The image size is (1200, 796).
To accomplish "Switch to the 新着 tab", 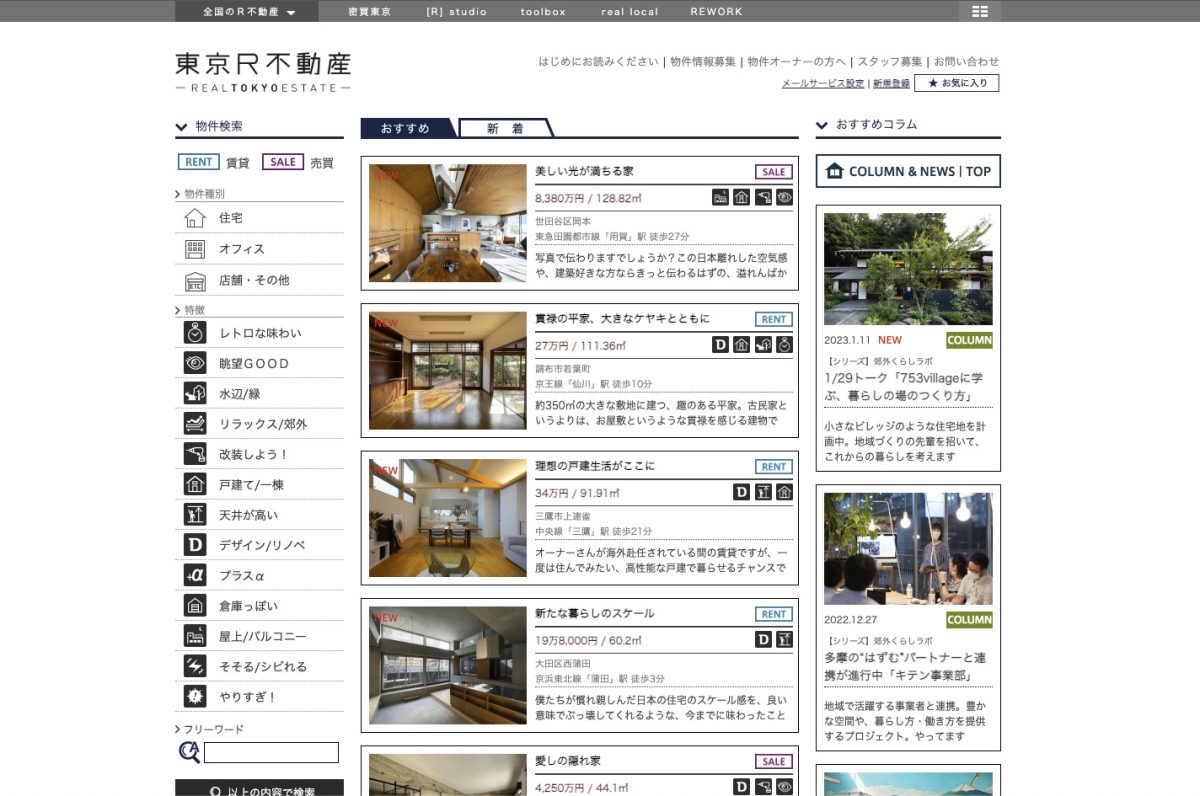I will (x=503, y=128).
